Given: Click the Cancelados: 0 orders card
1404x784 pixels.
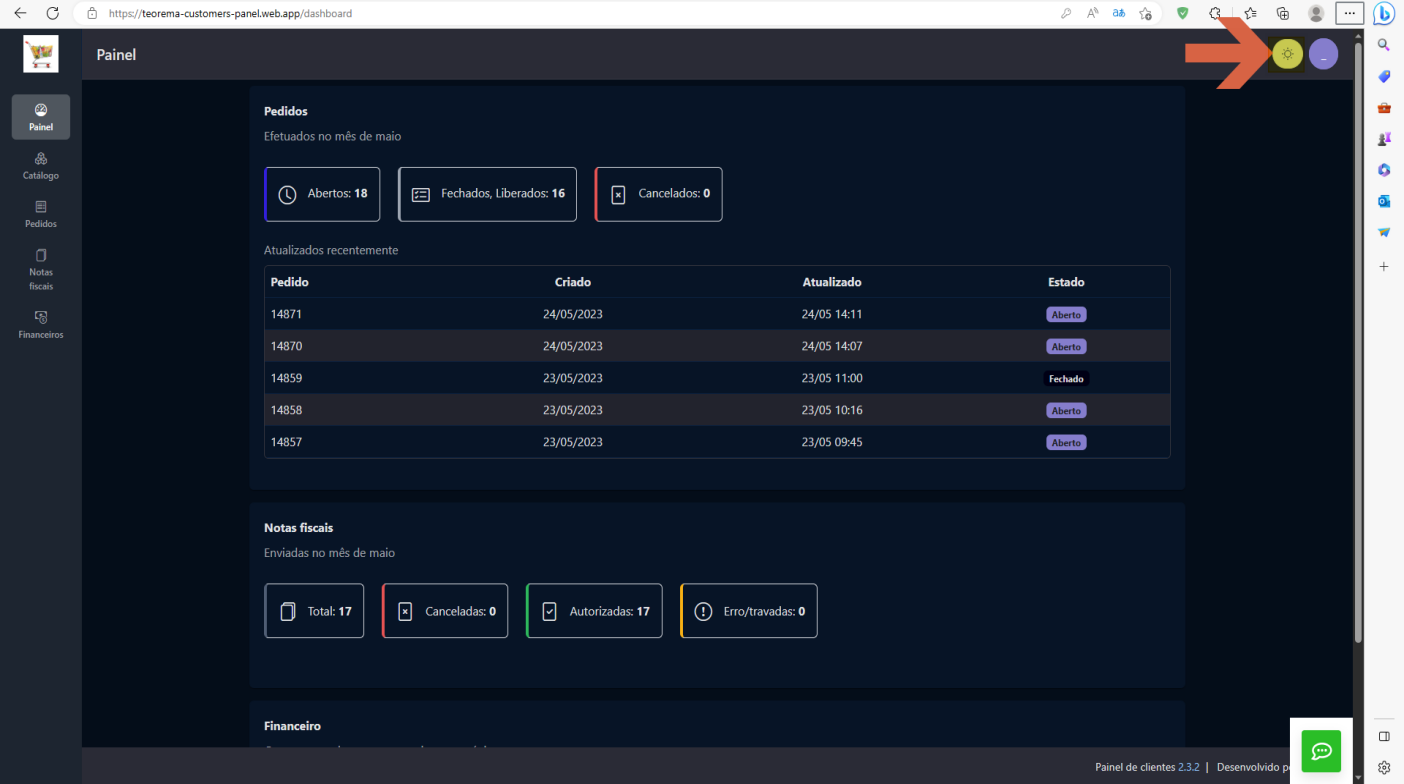Looking at the screenshot, I should pyautogui.click(x=658, y=194).
